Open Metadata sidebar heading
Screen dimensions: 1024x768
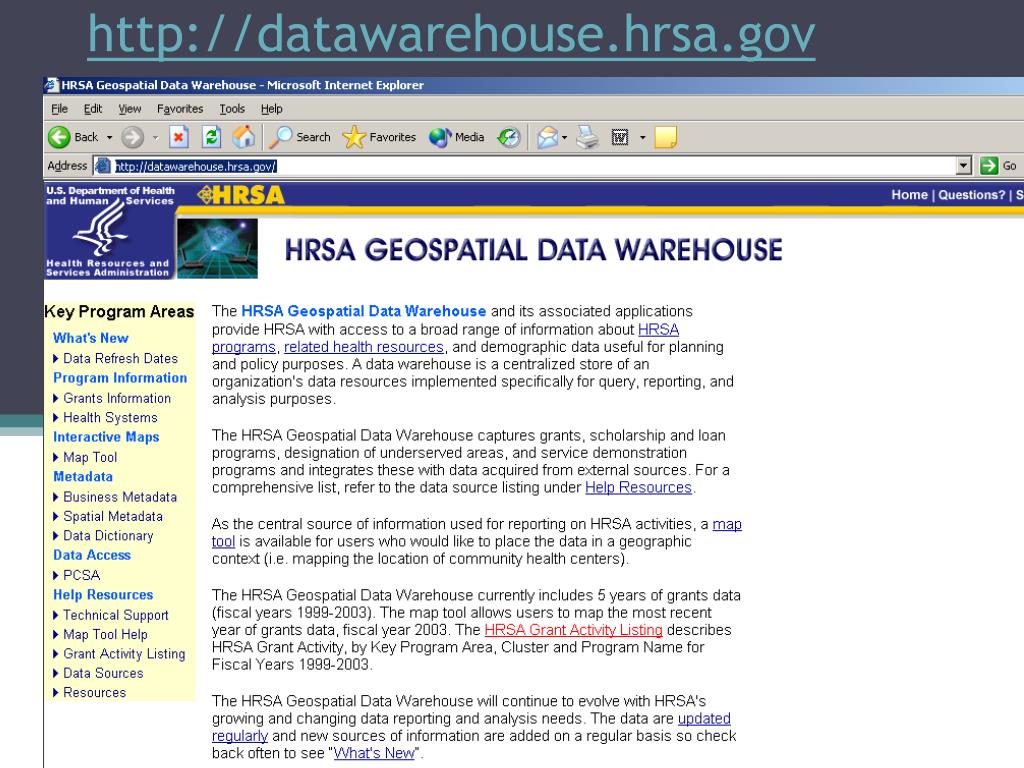tap(83, 477)
